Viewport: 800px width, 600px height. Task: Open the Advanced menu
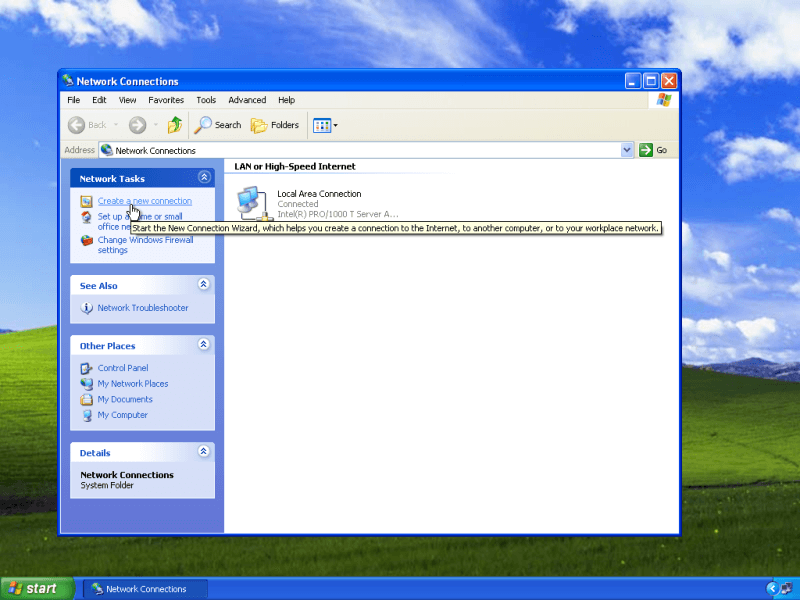click(247, 100)
